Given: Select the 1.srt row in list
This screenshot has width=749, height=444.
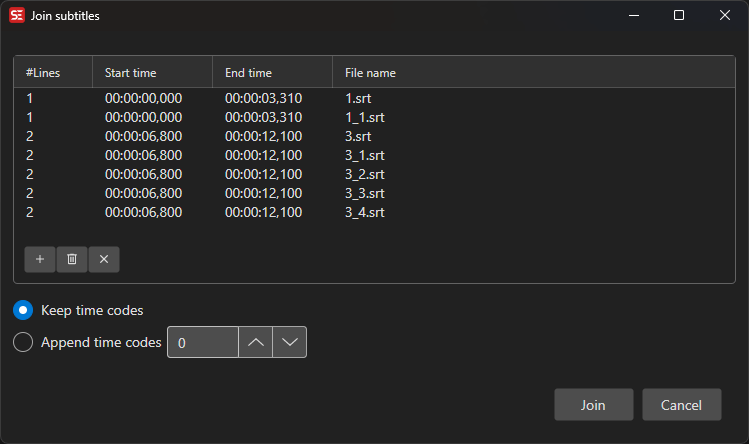Looking at the screenshot, I should pos(358,98).
